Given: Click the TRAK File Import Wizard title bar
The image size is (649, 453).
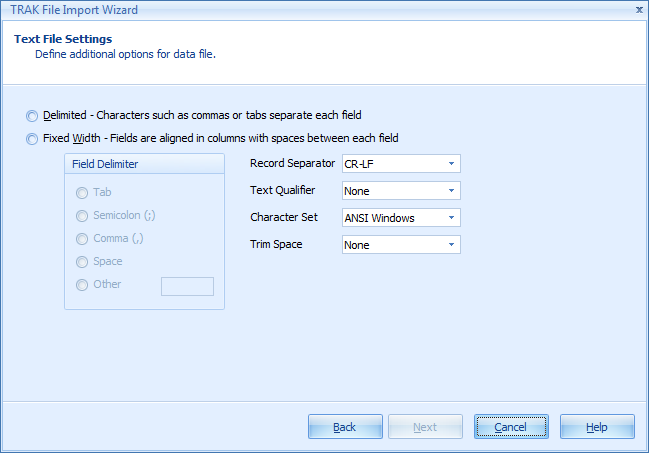Looking at the screenshot, I should pos(300,9).
